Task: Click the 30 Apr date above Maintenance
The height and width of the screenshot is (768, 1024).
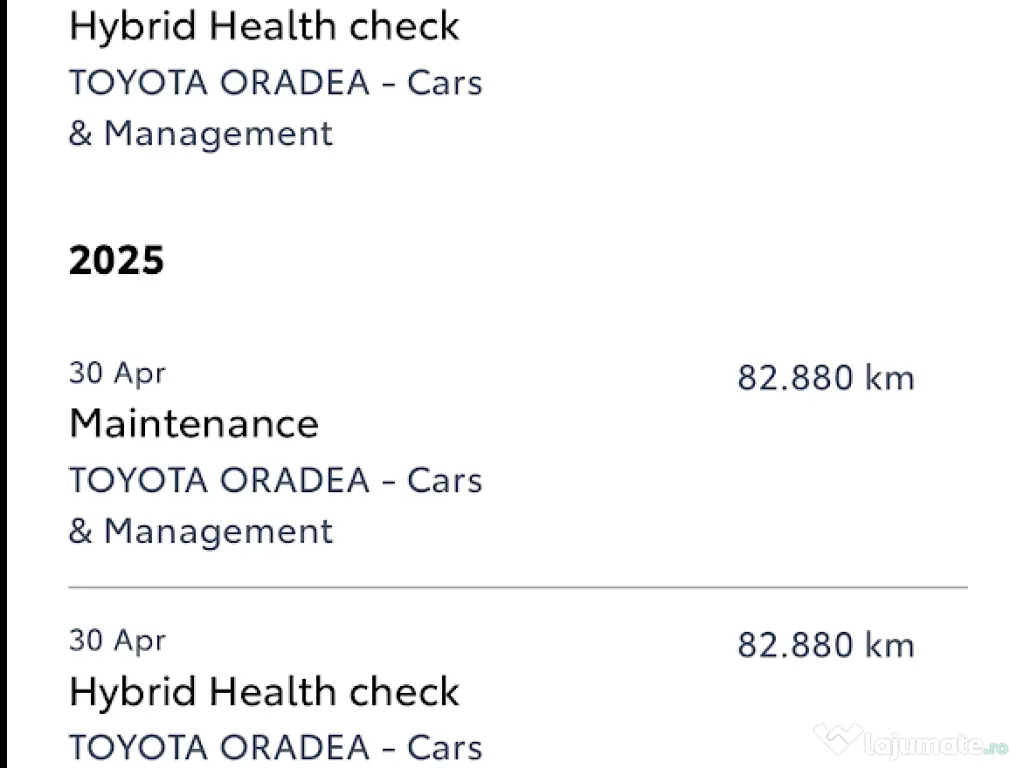Action: point(117,373)
